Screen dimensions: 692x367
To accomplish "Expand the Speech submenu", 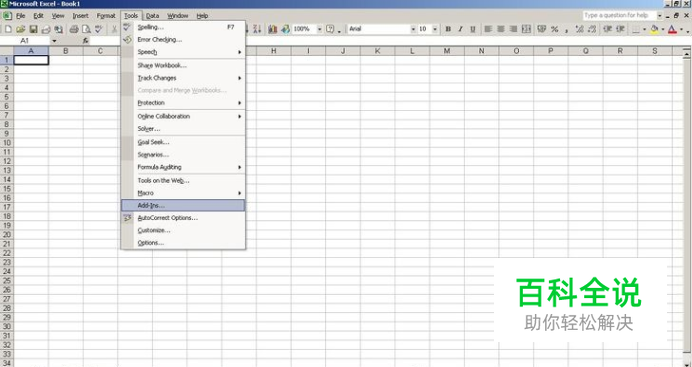I will tap(183, 52).
